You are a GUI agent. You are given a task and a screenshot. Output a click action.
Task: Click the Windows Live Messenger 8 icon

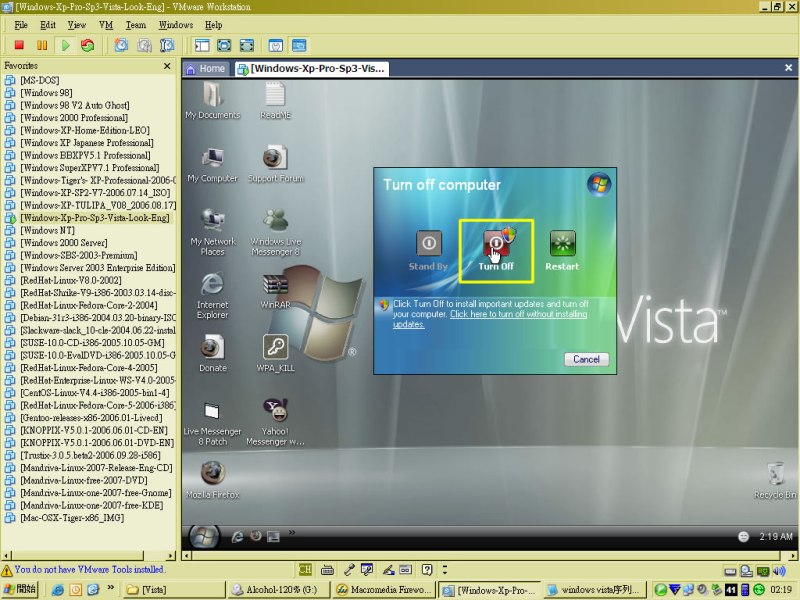pos(276,232)
